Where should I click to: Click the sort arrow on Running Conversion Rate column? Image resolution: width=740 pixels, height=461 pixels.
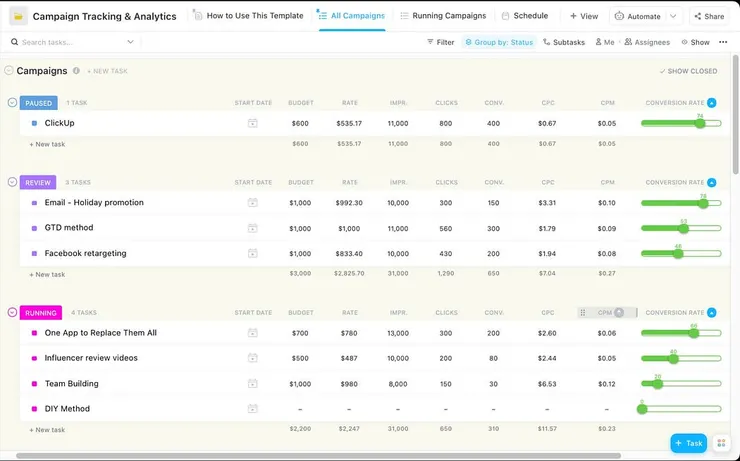pos(712,313)
